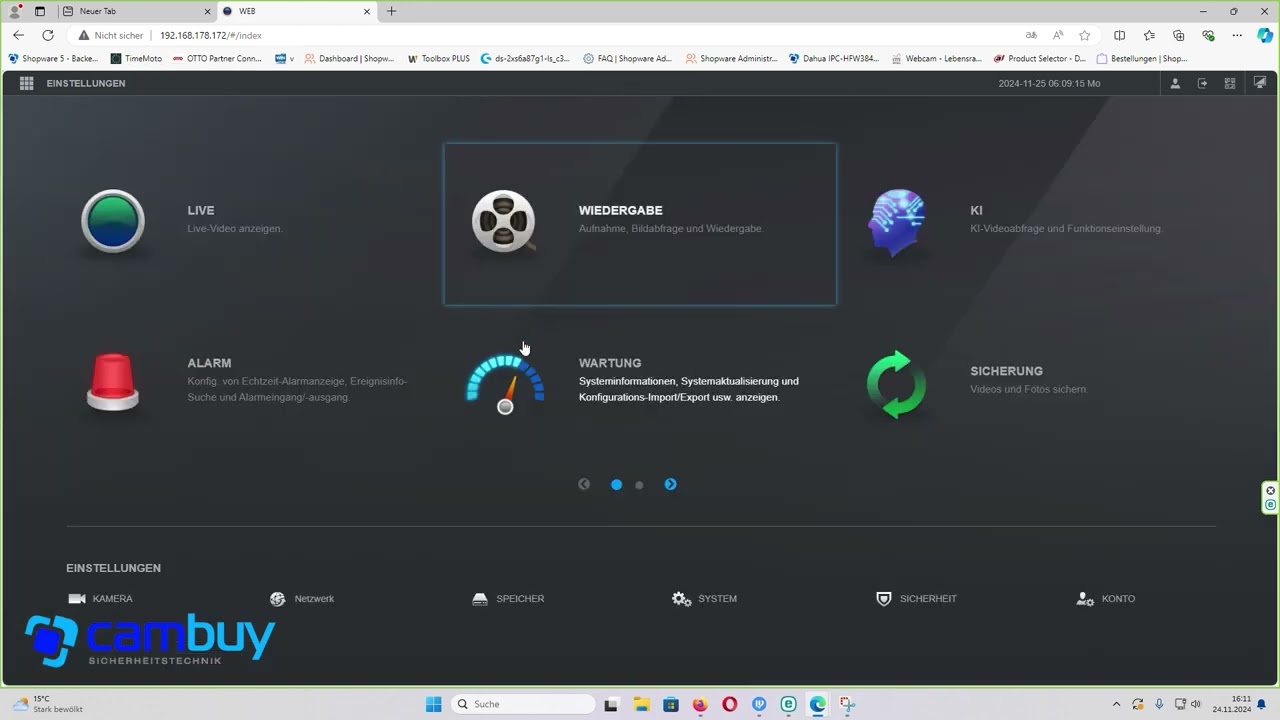This screenshot has width=1280, height=720.
Task: Open the ALARM red siren icon
Action: (x=112, y=381)
